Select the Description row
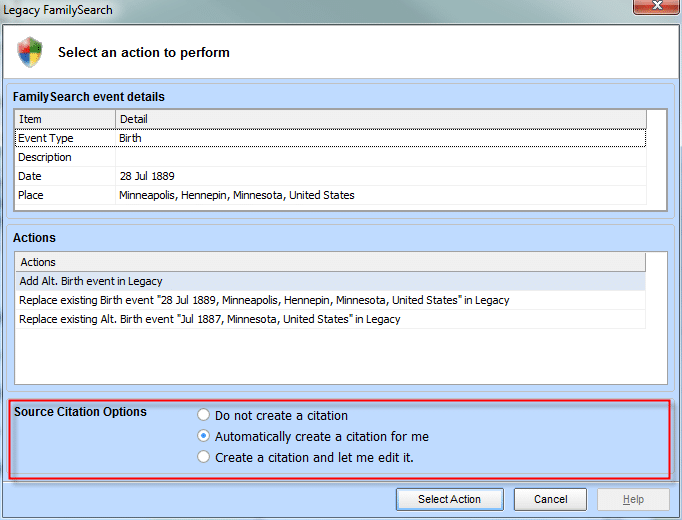 point(331,157)
